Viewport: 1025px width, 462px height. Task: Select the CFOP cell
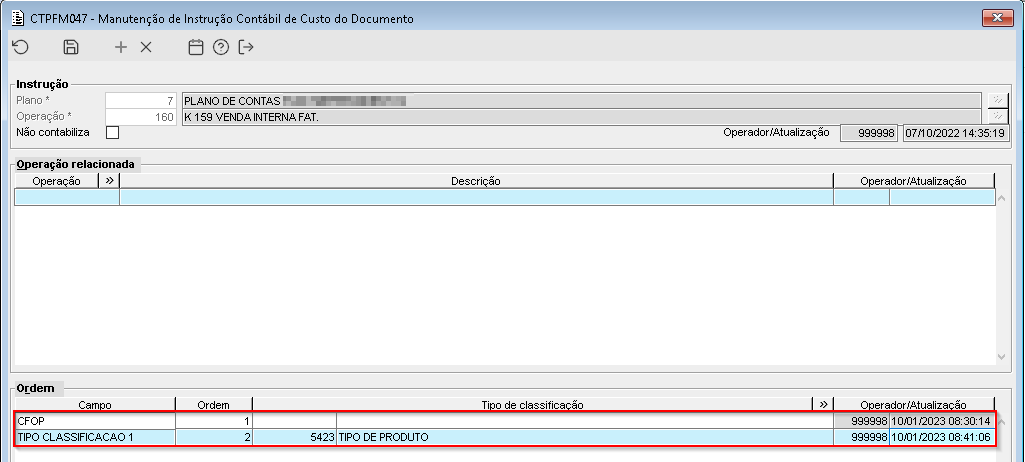pyautogui.click(x=95, y=421)
